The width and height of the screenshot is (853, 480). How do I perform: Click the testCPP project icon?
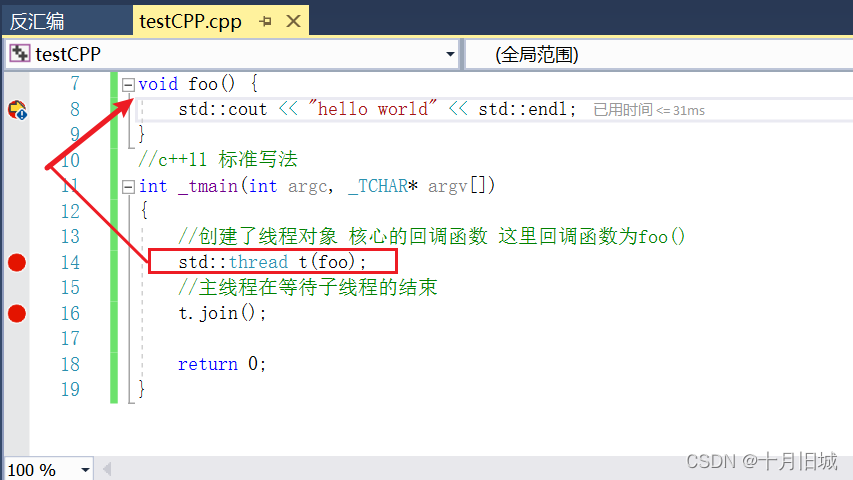(x=20, y=53)
